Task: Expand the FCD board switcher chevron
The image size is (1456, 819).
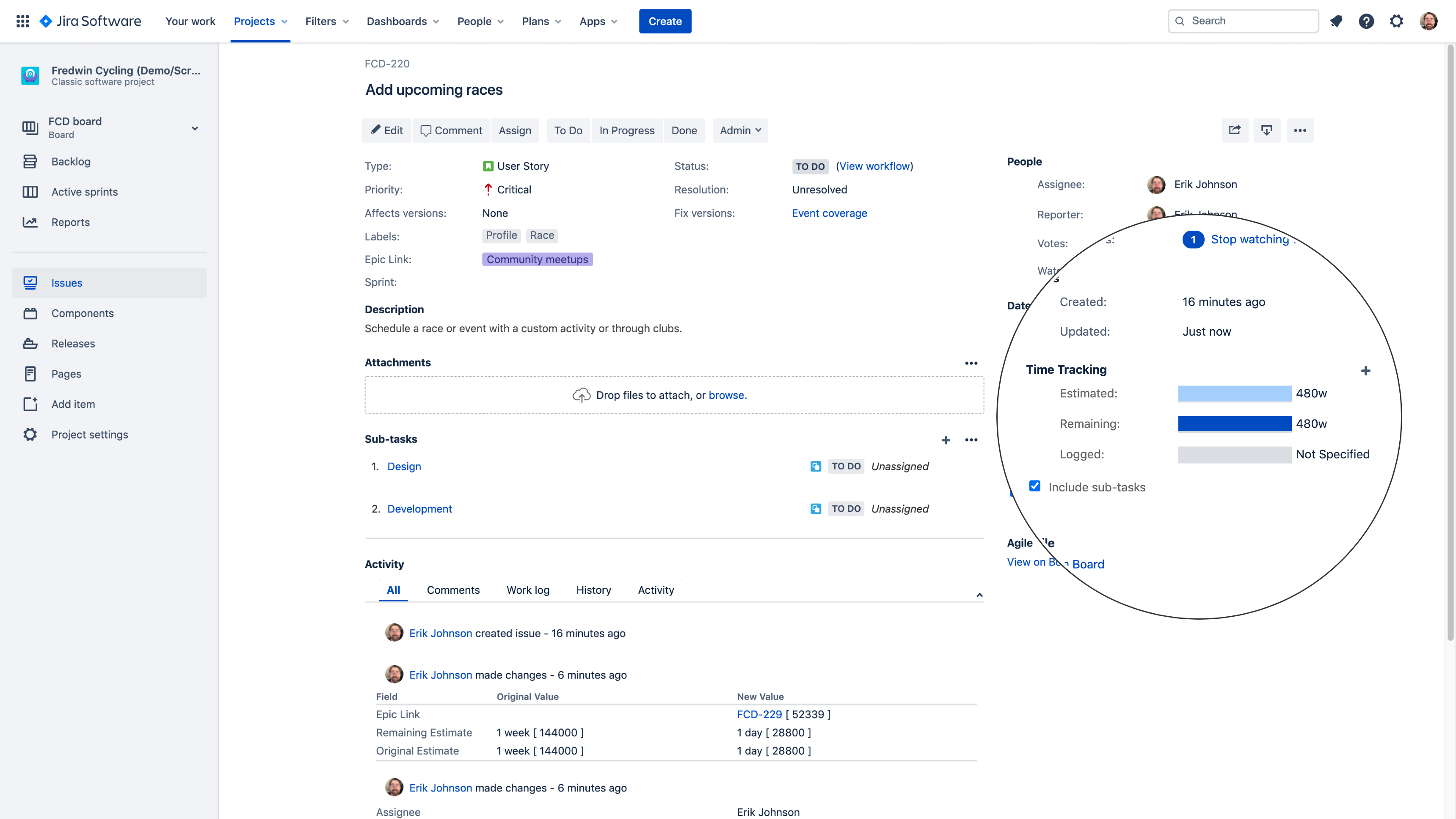Action: (x=194, y=128)
